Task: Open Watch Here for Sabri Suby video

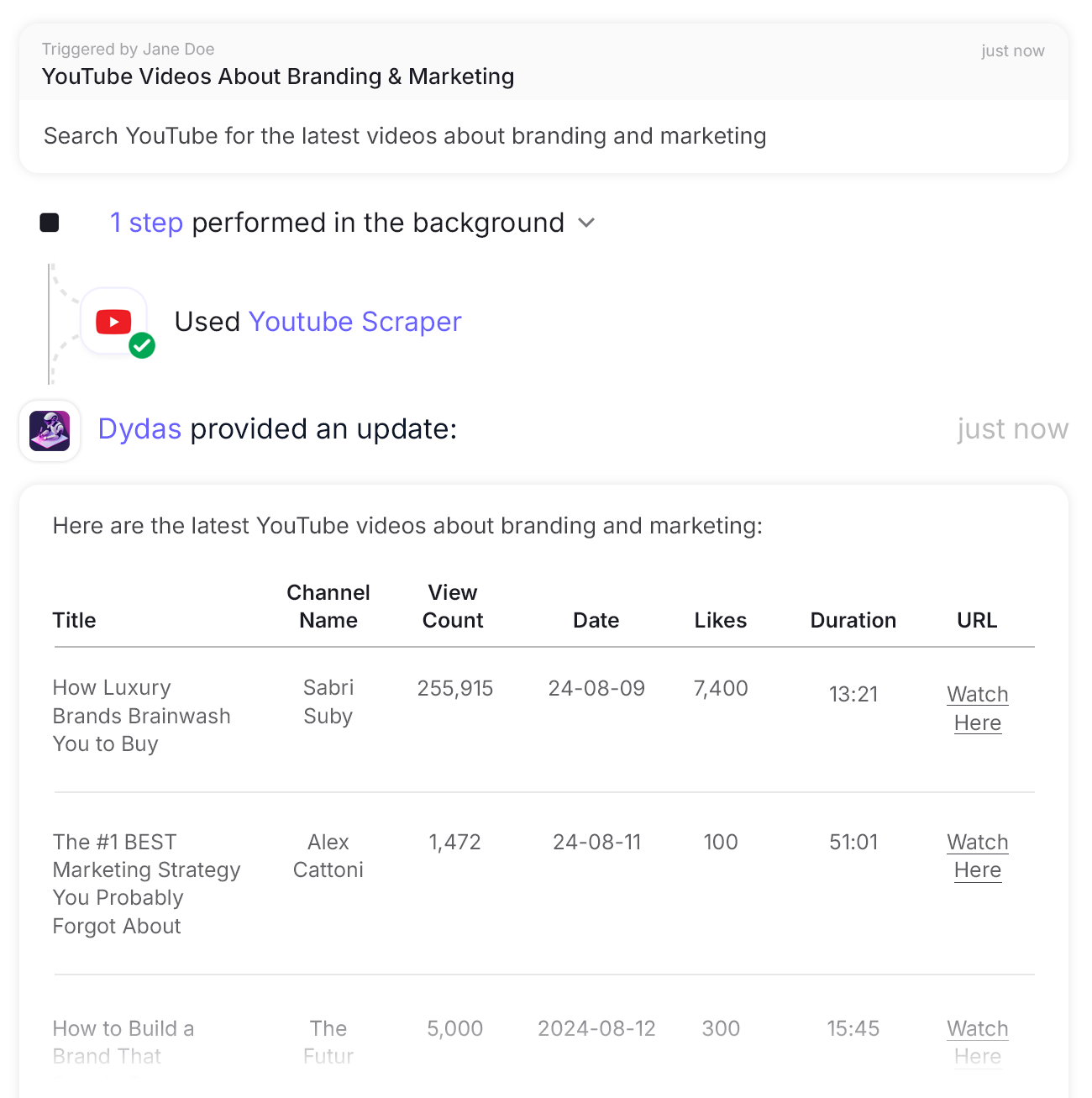Action: pyautogui.click(x=977, y=708)
